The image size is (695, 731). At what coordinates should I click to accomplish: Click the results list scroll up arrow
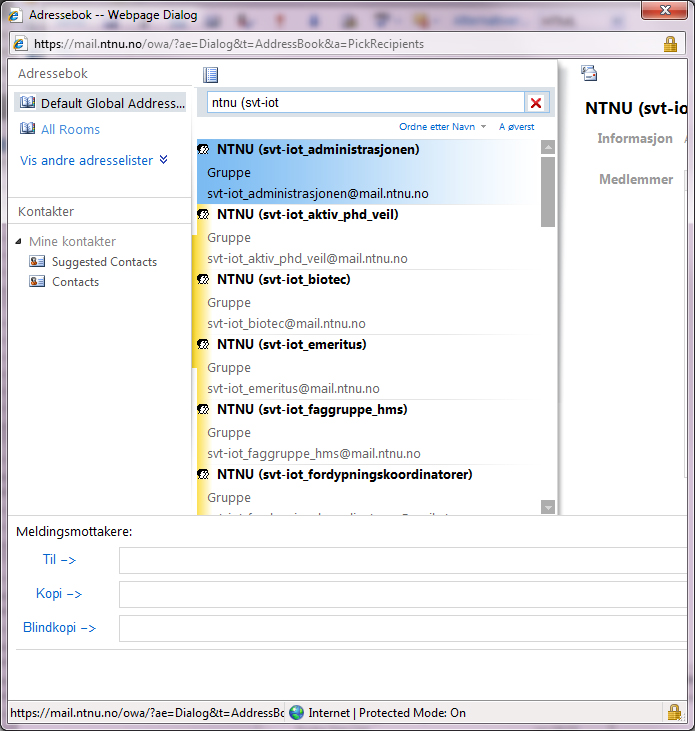click(548, 147)
